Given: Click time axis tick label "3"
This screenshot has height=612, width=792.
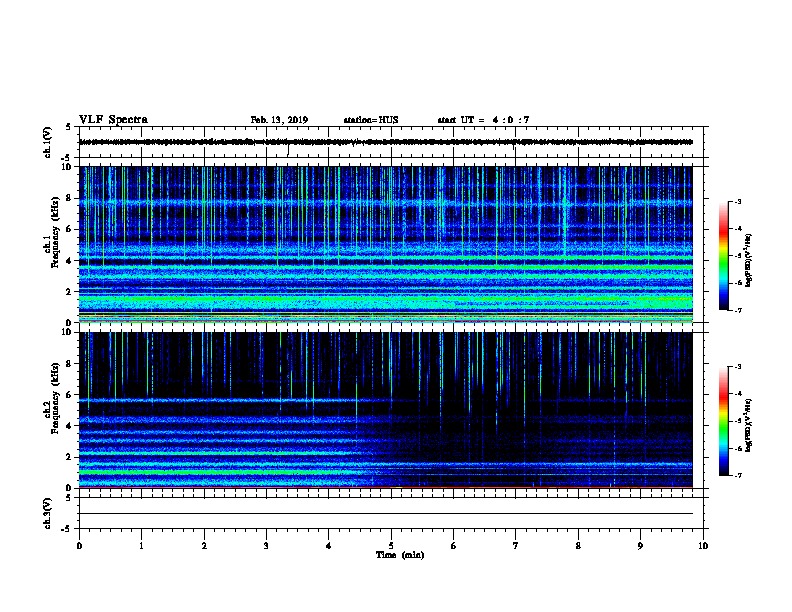Looking at the screenshot, I should pyautogui.click(x=266, y=546).
